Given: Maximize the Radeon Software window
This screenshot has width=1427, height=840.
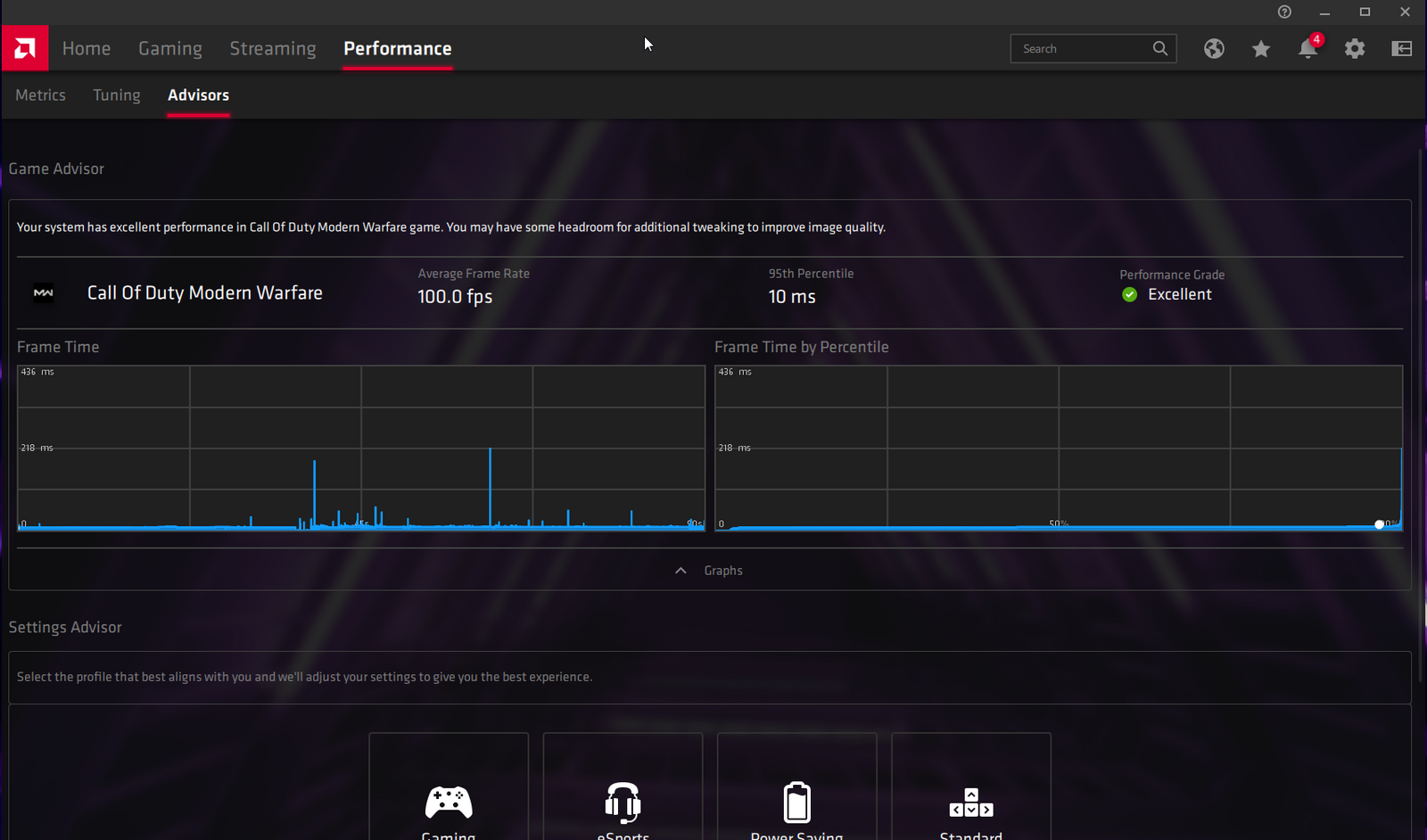Looking at the screenshot, I should 1365,12.
